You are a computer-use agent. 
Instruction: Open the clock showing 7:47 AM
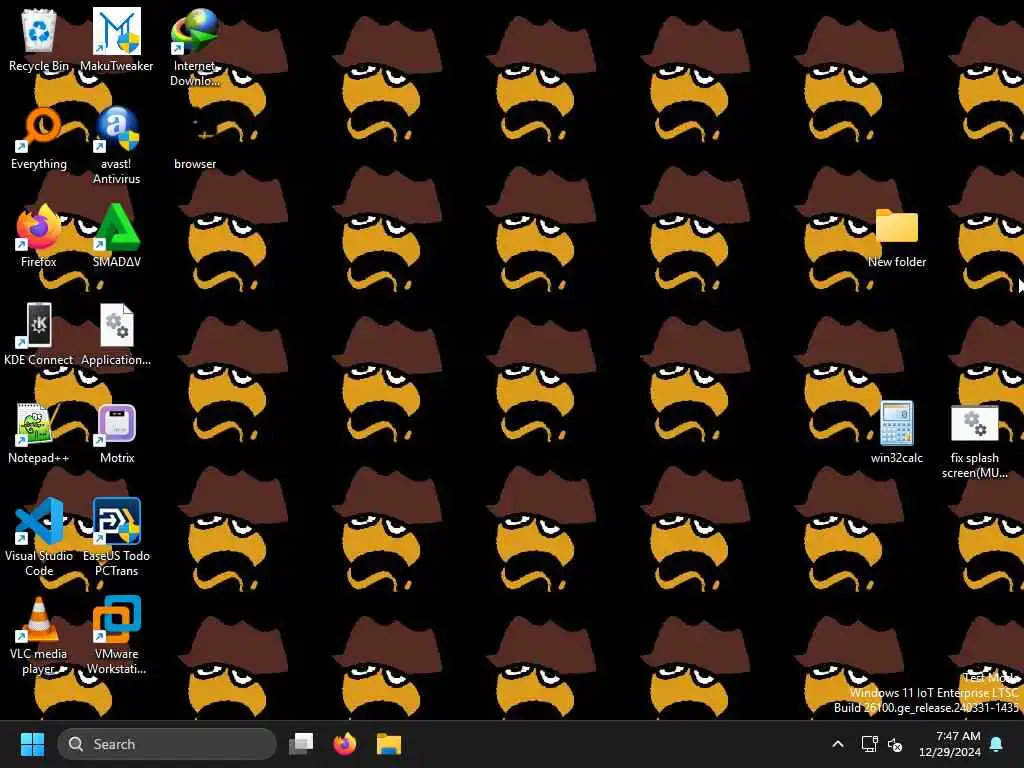click(950, 744)
